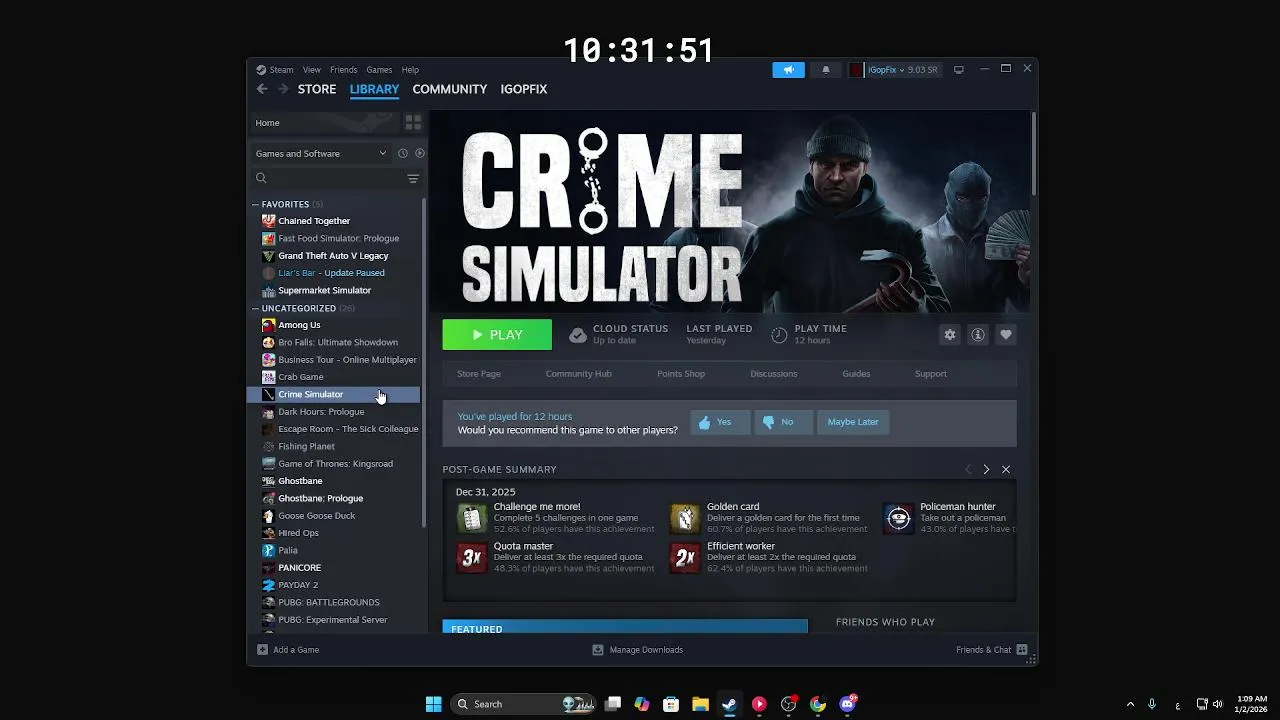Add Crime Simulator to favorites via the heart icon
This screenshot has width=1280, height=720.
click(1006, 335)
